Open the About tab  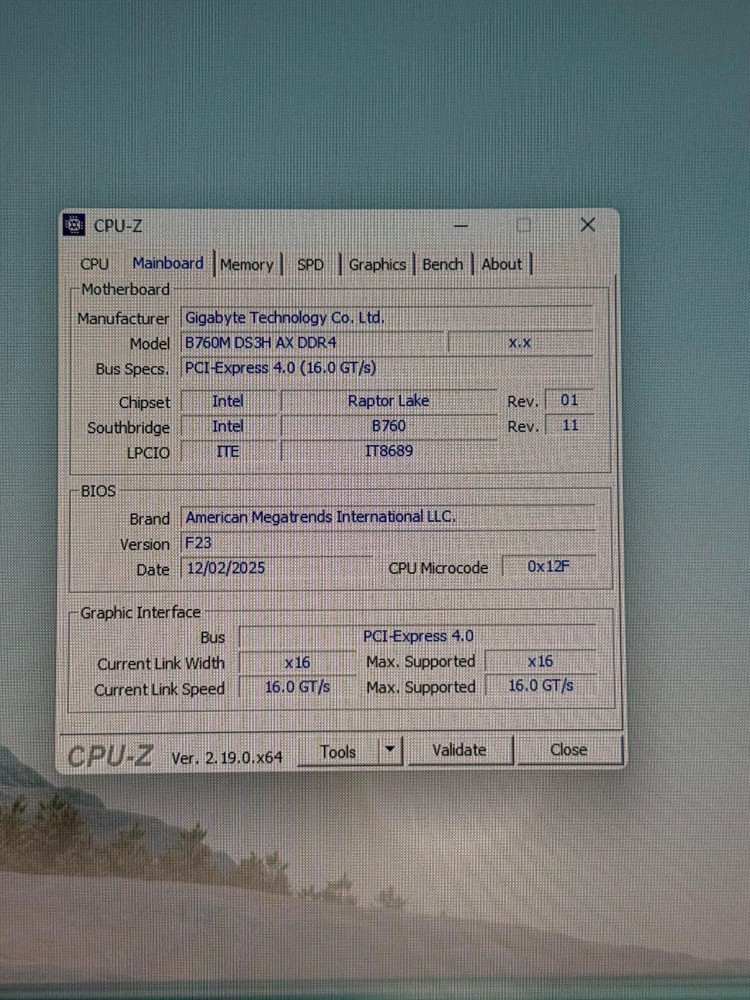coord(501,264)
